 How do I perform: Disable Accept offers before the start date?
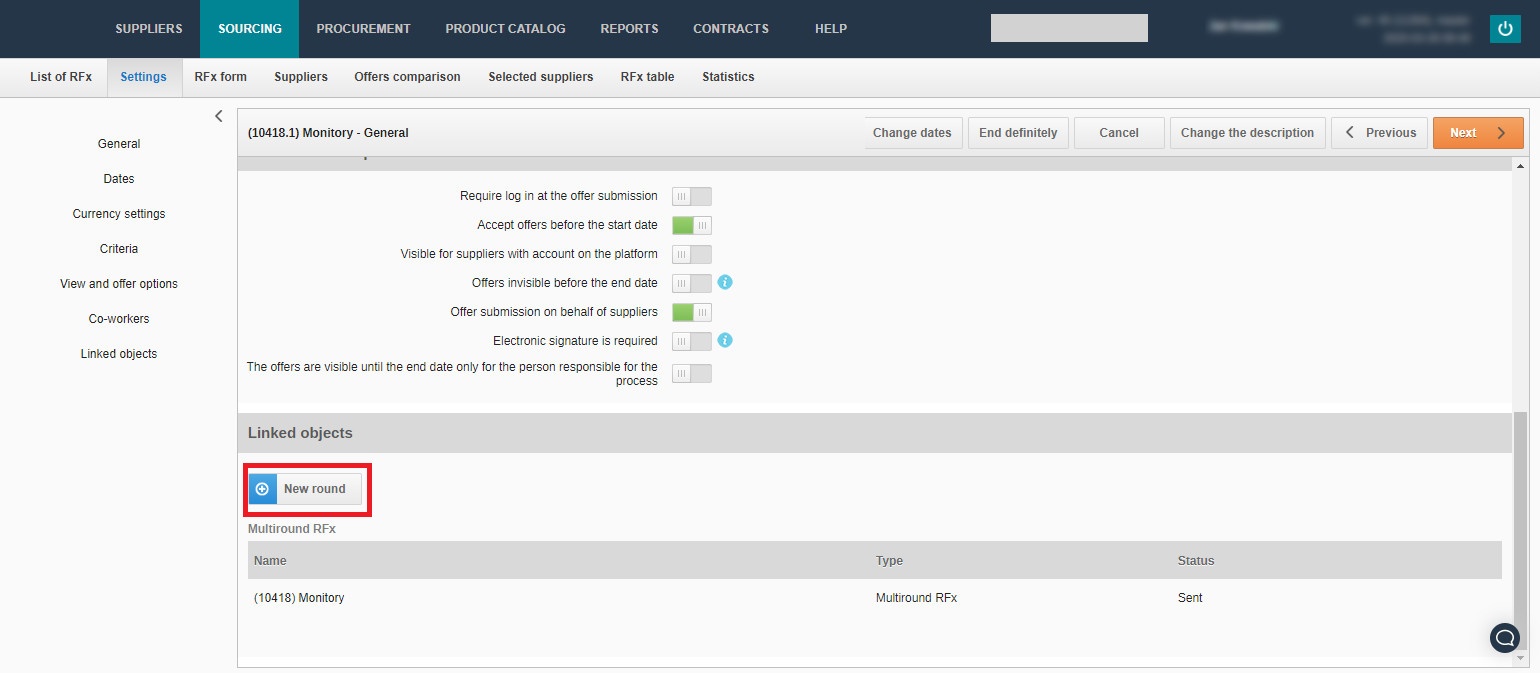[x=691, y=225]
